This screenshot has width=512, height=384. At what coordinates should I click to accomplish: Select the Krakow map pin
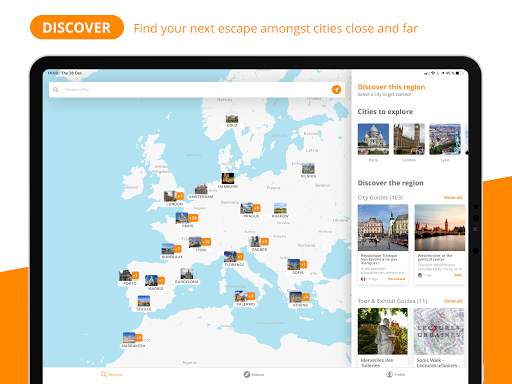(280, 210)
